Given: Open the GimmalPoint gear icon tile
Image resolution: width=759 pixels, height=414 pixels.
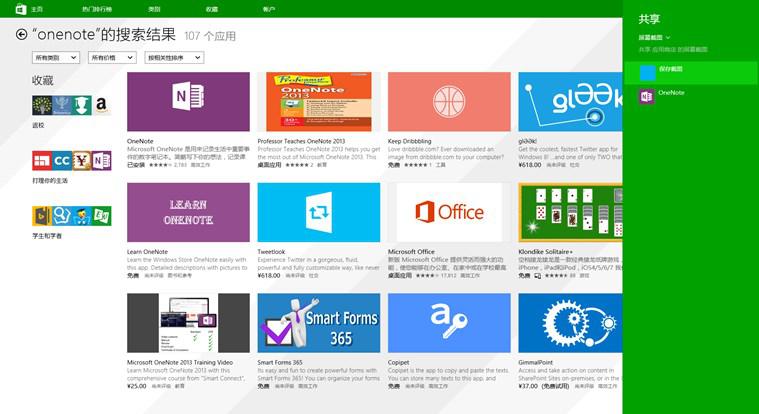Looking at the screenshot, I should point(570,322).
